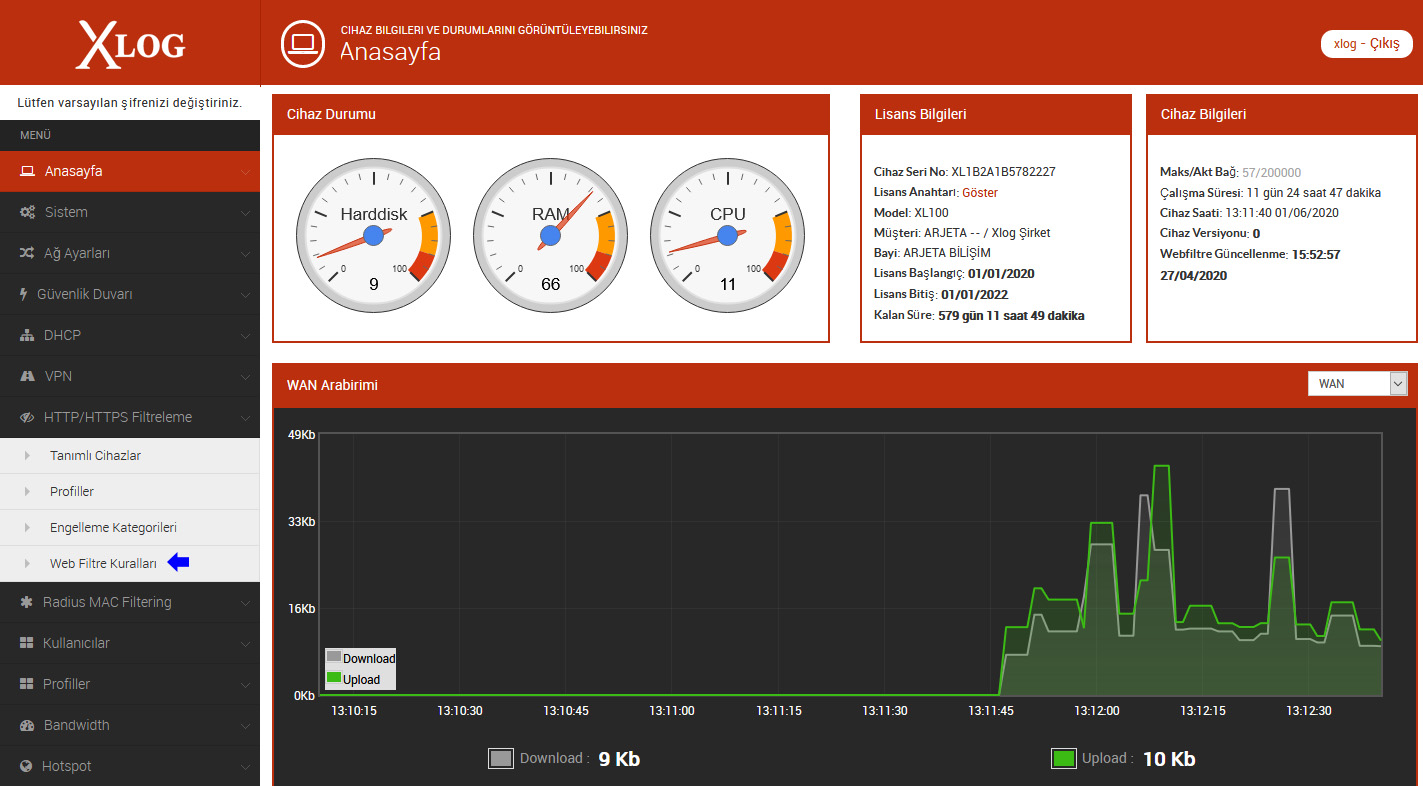Click the globe icon next to Hotspot

pos(27,766)
